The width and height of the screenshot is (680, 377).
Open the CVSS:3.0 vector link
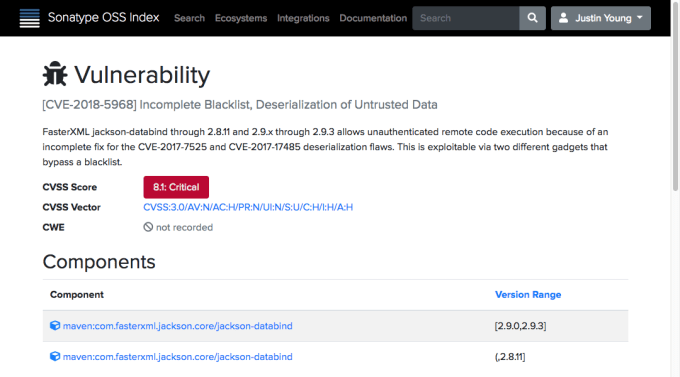pos(248,207)
